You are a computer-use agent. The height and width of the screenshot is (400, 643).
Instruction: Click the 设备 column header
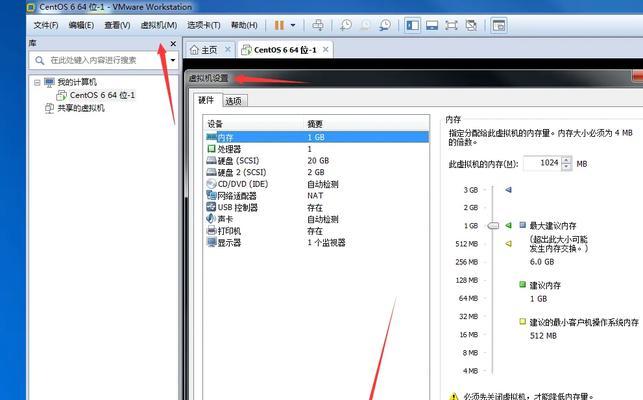215,124
